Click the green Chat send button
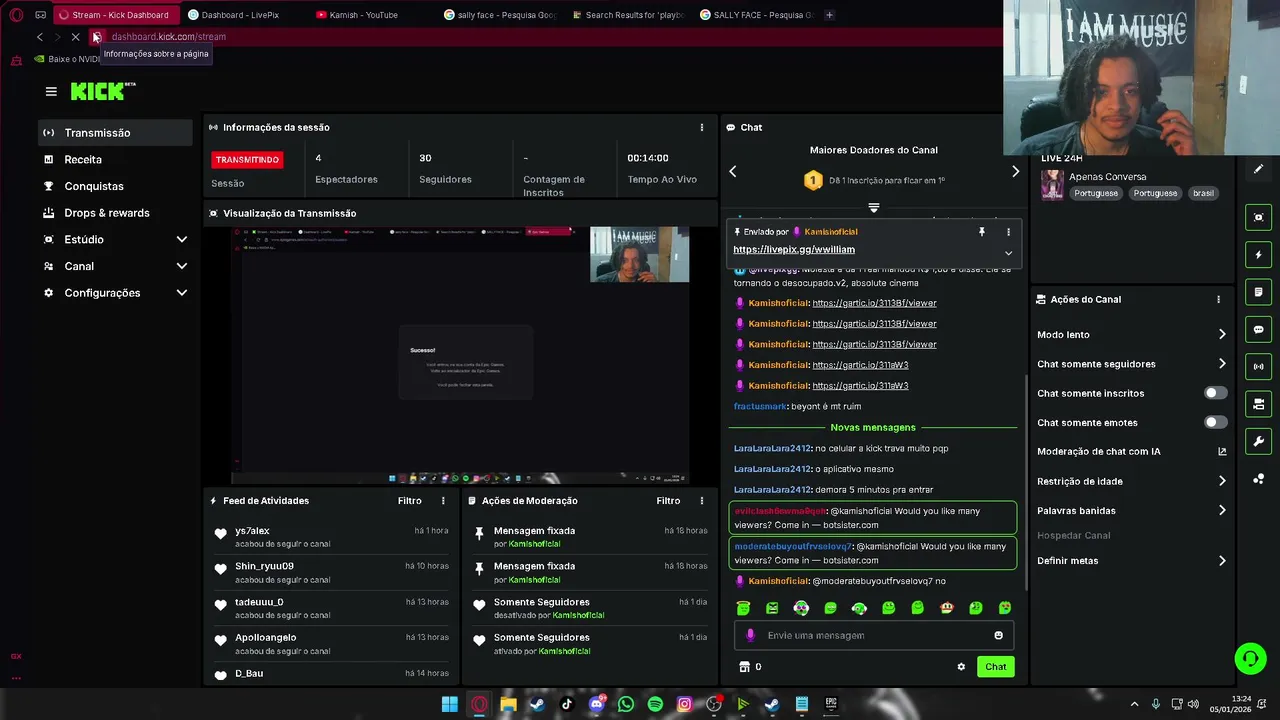The image size is (1280, 720). click(x=995, y=667)
